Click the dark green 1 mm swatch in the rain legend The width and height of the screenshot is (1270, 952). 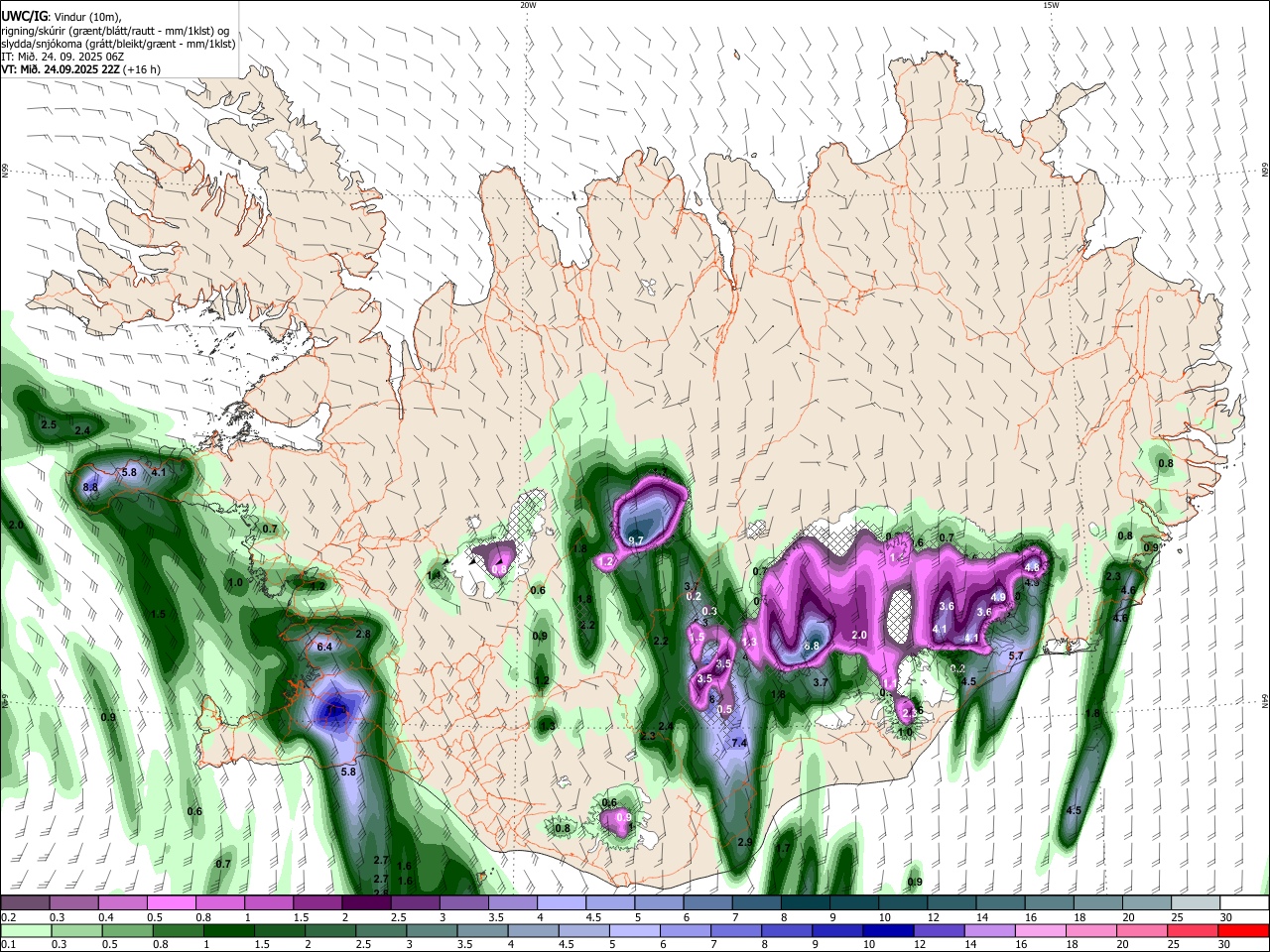click(228, 930)
